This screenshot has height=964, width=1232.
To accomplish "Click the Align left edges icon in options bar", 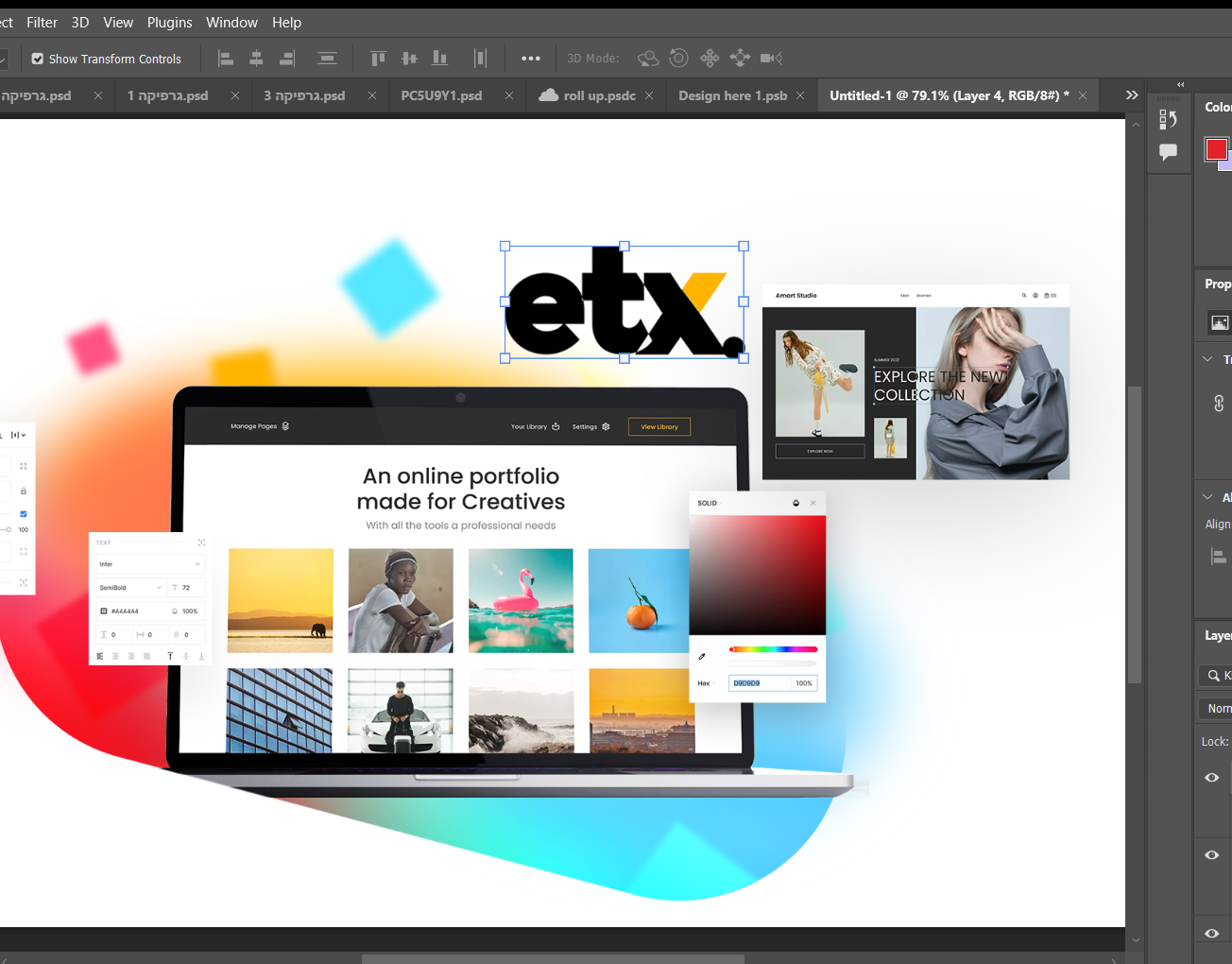I will pyautogui.click(x=226, y=59).
